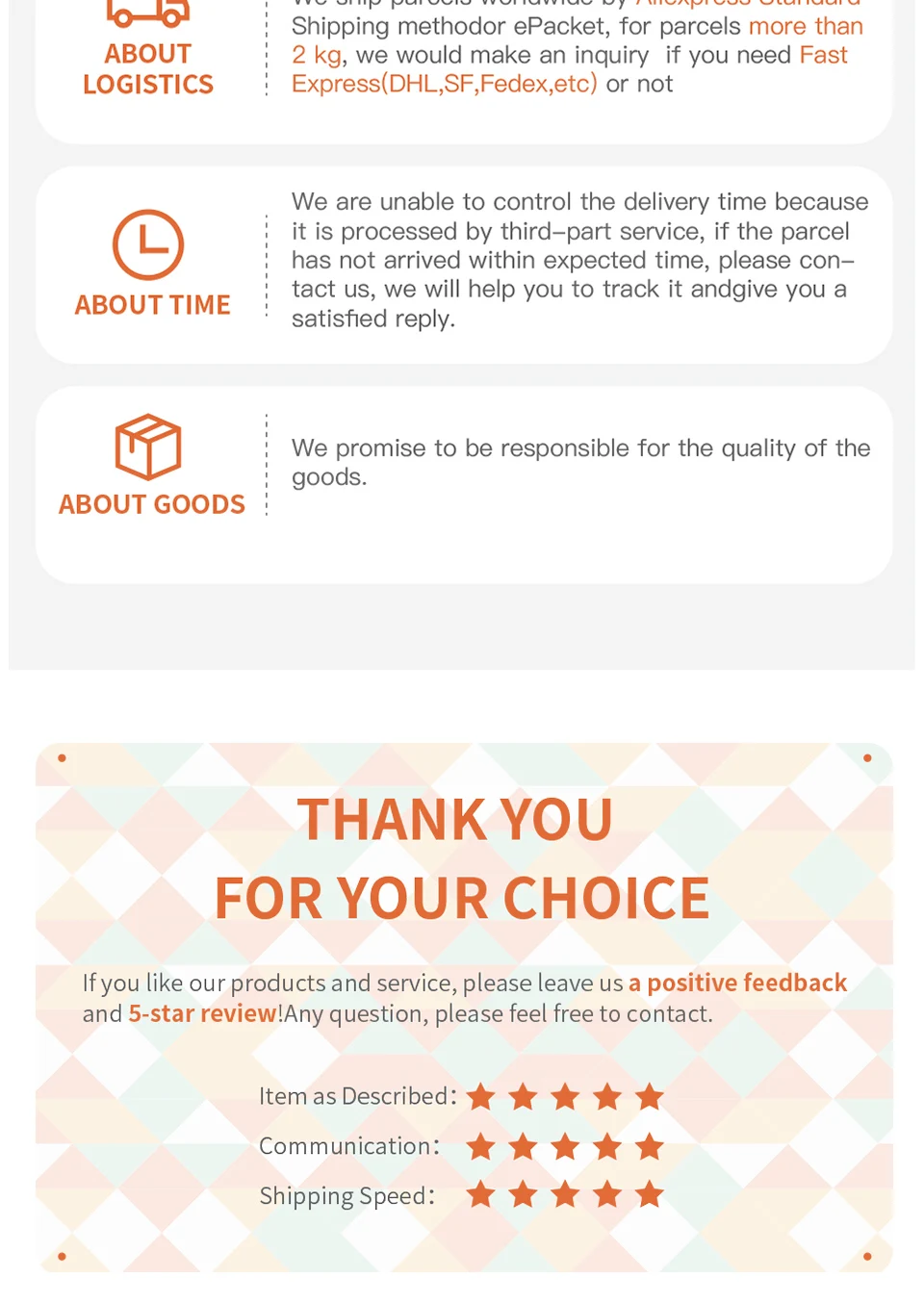The width and height of the screenshot is (924, 1303).
Task: Click the package box icon above About Goods
Action: pyautogui.click(x=148, y=447)
